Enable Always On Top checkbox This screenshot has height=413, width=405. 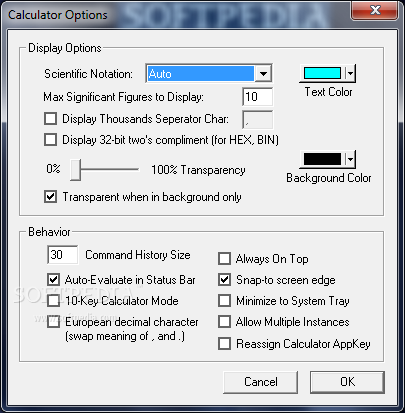(224, 259)
